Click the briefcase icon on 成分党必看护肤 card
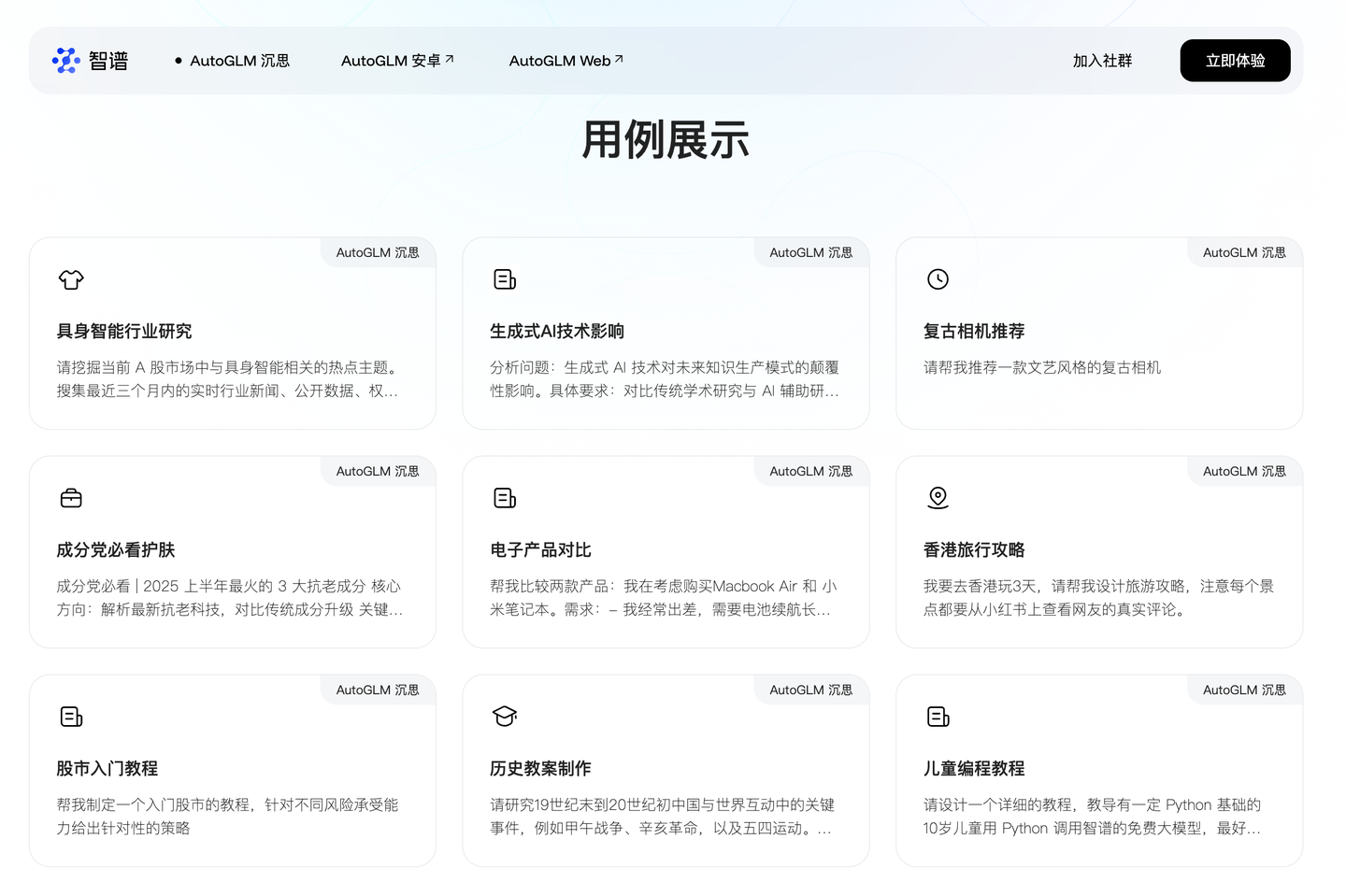 (70, 497)
